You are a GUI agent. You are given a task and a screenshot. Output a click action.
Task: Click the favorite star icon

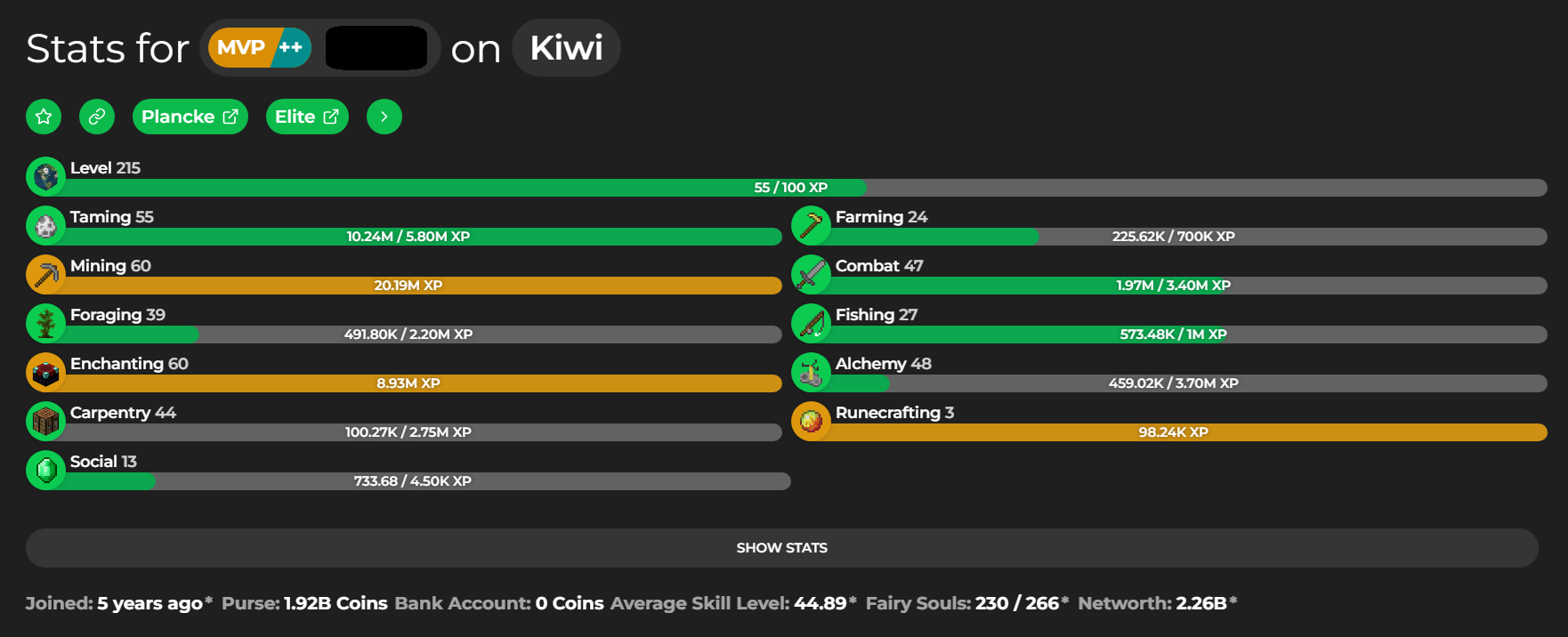coord(44,117)
